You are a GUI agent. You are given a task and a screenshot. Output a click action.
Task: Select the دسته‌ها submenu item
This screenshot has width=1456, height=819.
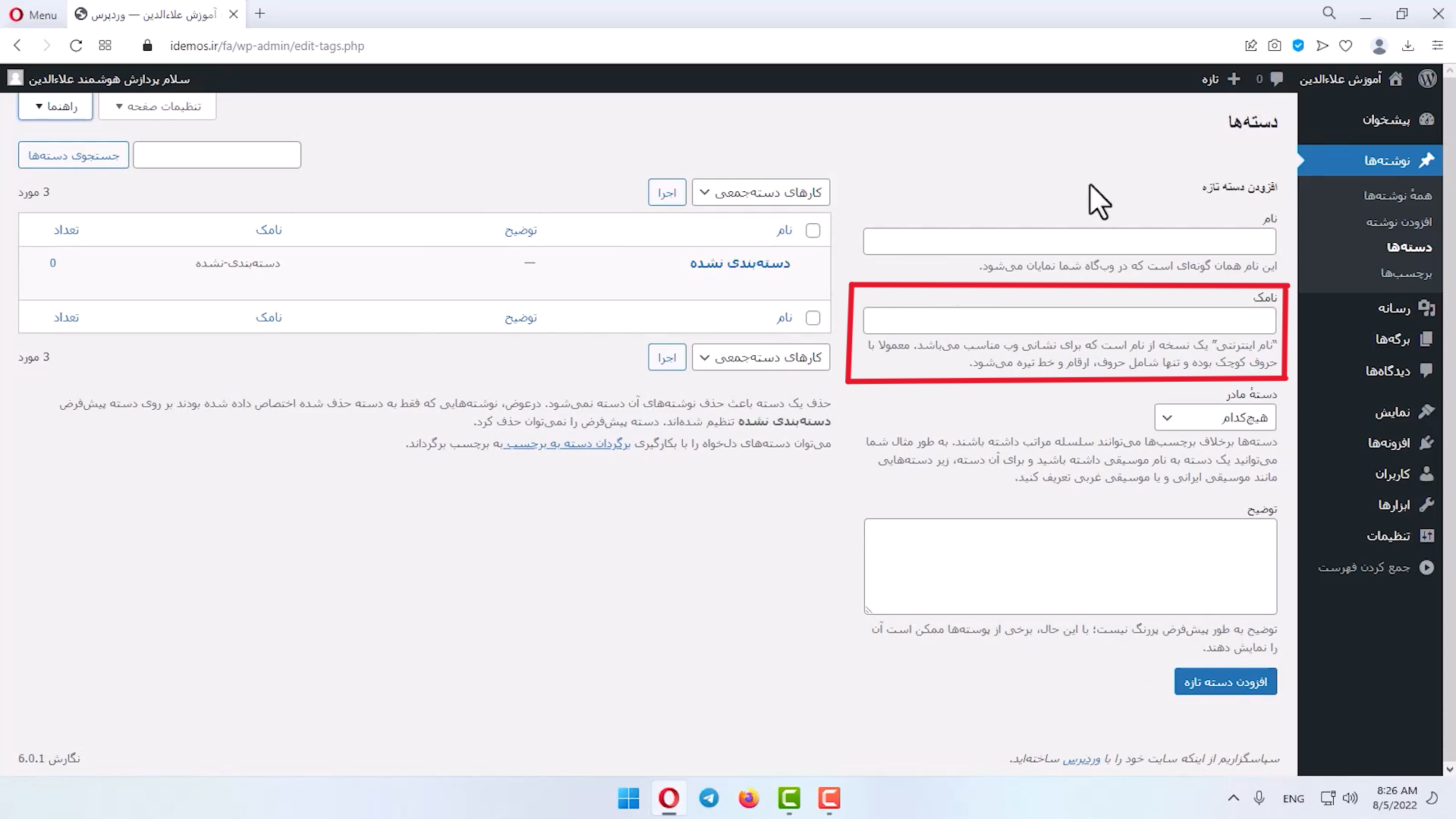1409,247
